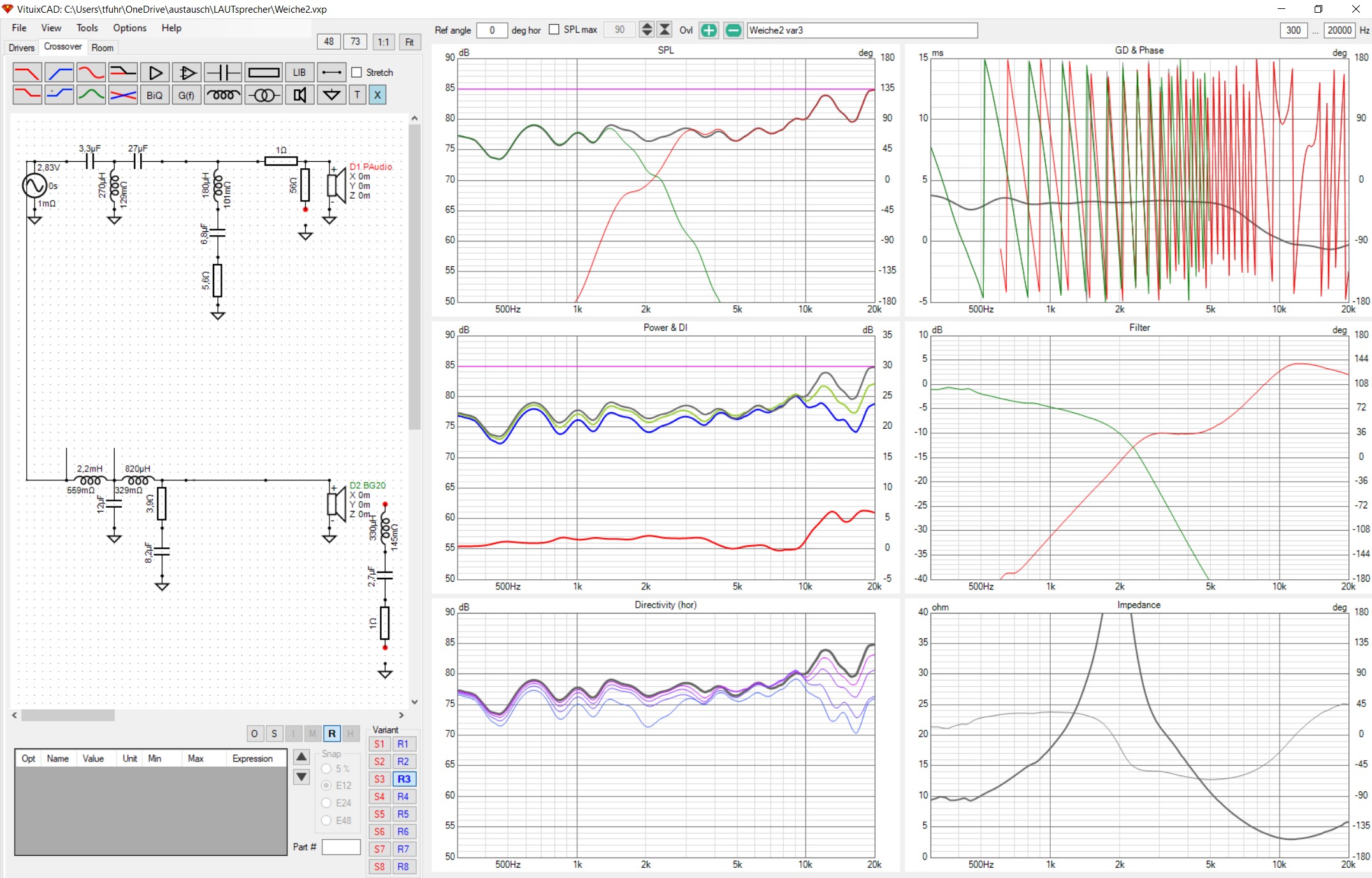
Task: Click the Part # input field
Action: 341,847
